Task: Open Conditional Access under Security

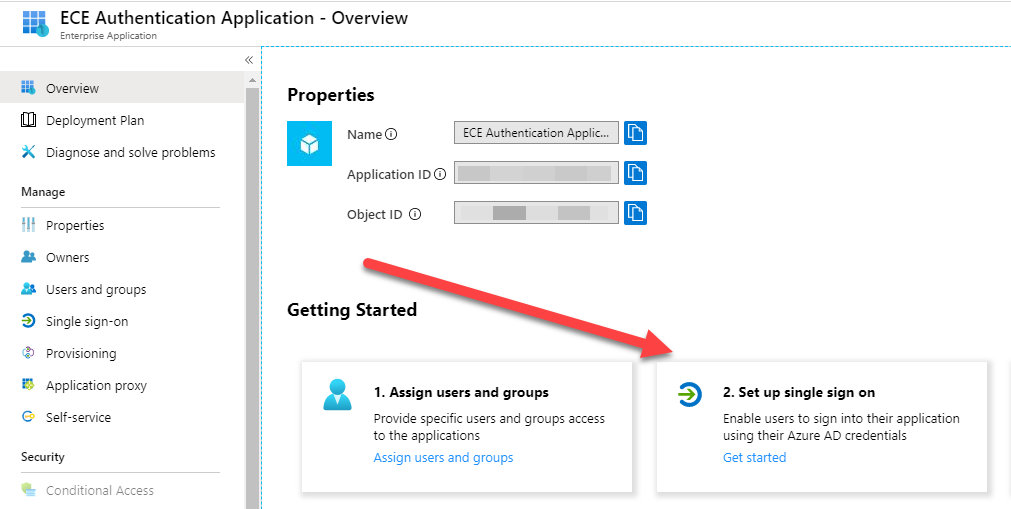Action: [x=100, y=490]
